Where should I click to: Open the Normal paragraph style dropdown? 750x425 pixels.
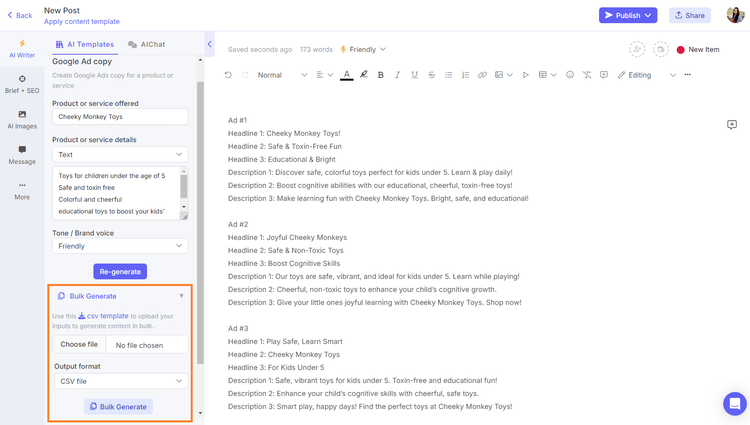(282, 75)
